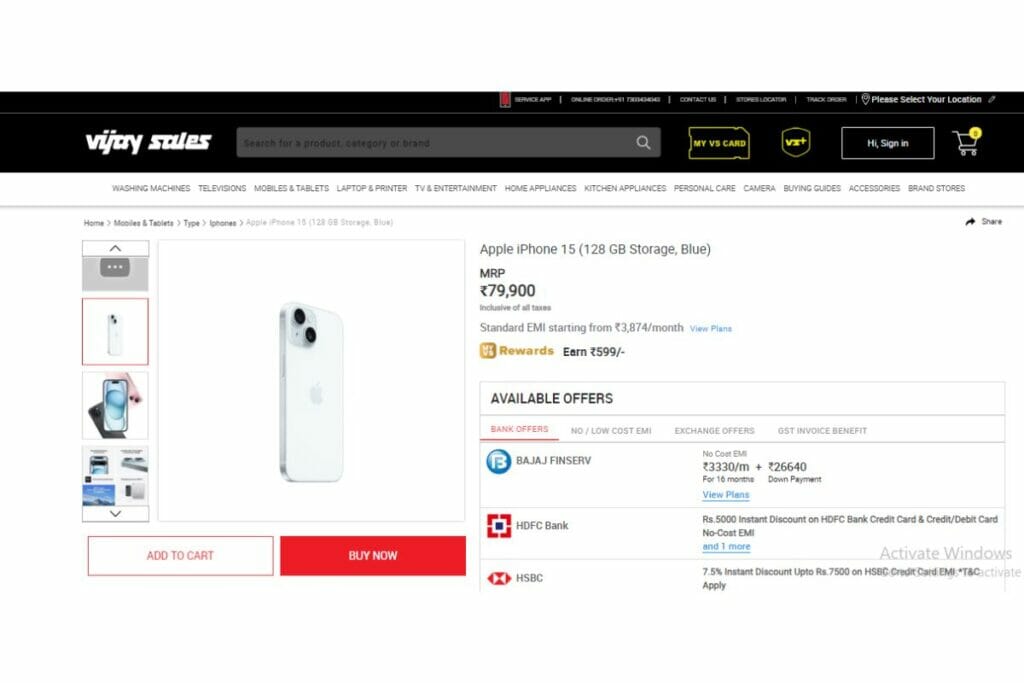1024x683 pixels.
Task: Select the iPhone front view thumbnail
Action: [116, 405]
